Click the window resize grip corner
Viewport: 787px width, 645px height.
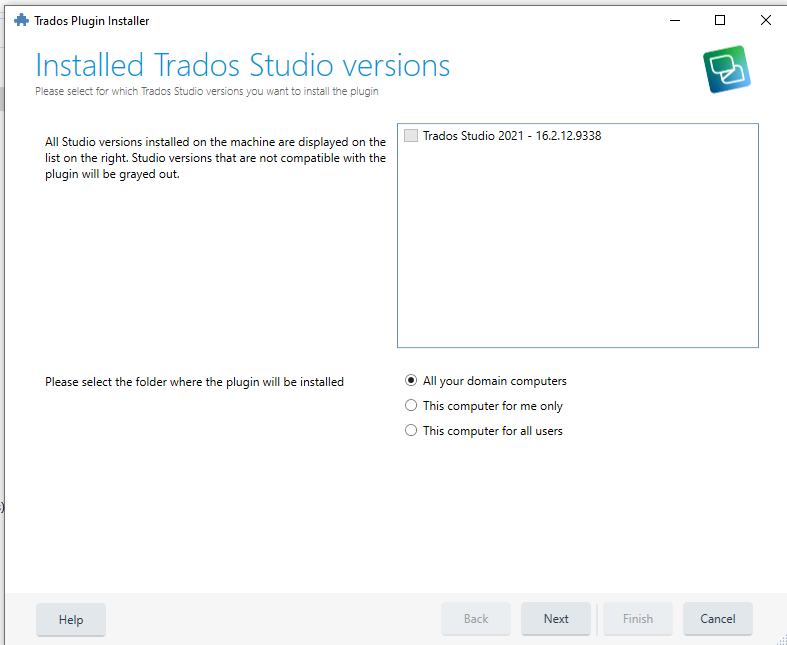[x=780, y=638]
